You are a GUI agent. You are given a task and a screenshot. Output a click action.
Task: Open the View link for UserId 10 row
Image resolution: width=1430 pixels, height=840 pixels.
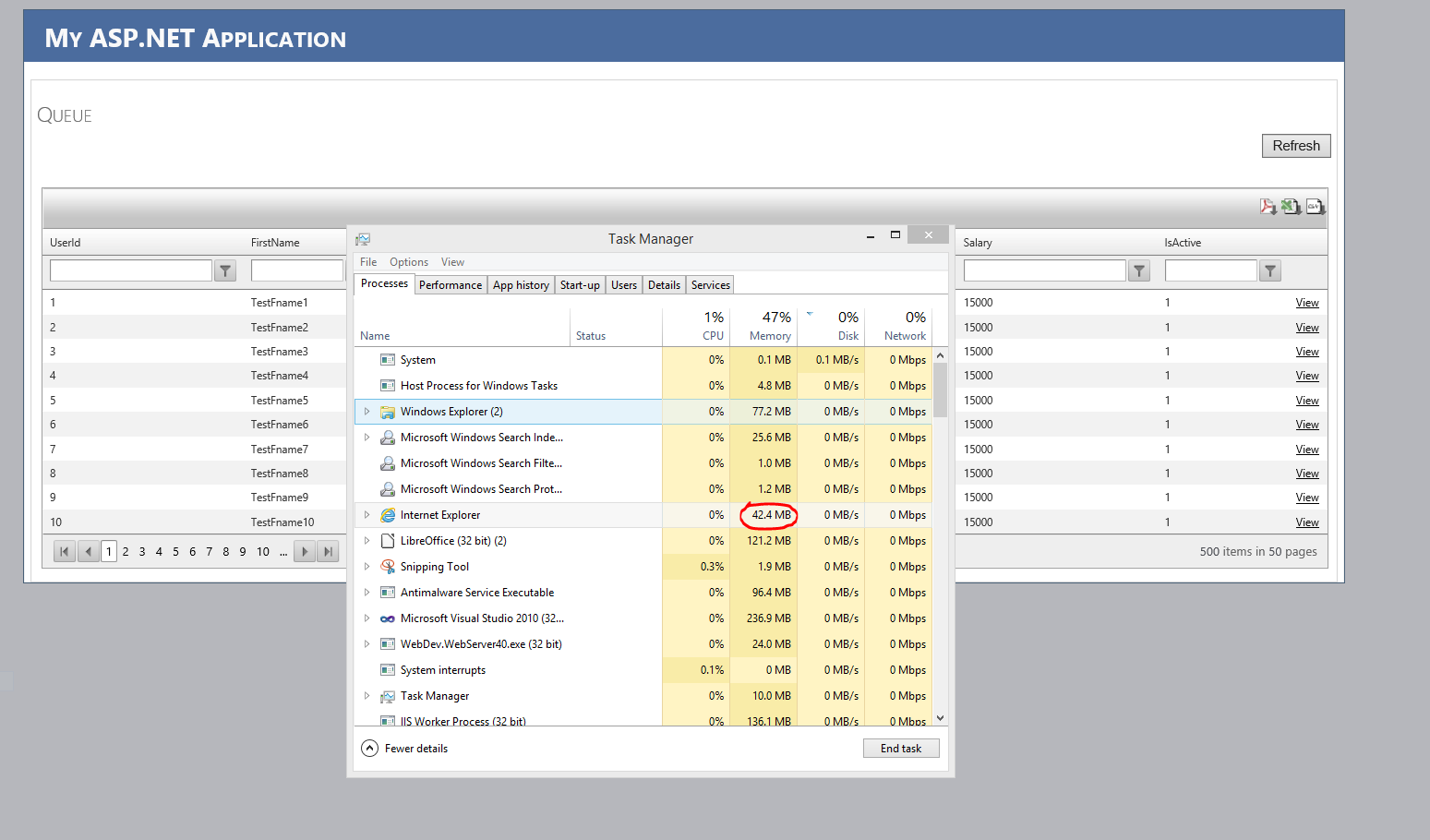coord(1307,522)
